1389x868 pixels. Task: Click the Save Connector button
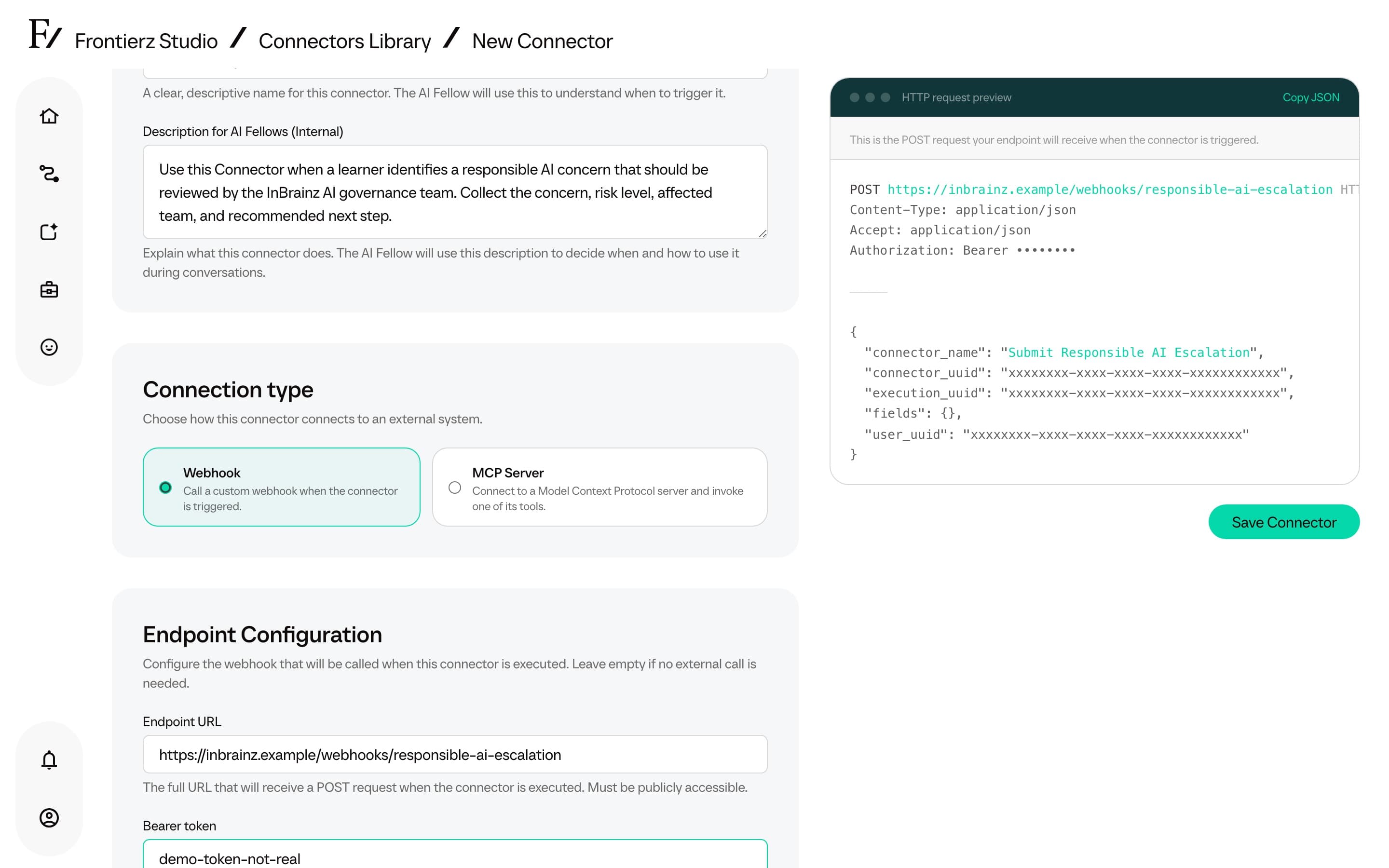click(1284, 522)
